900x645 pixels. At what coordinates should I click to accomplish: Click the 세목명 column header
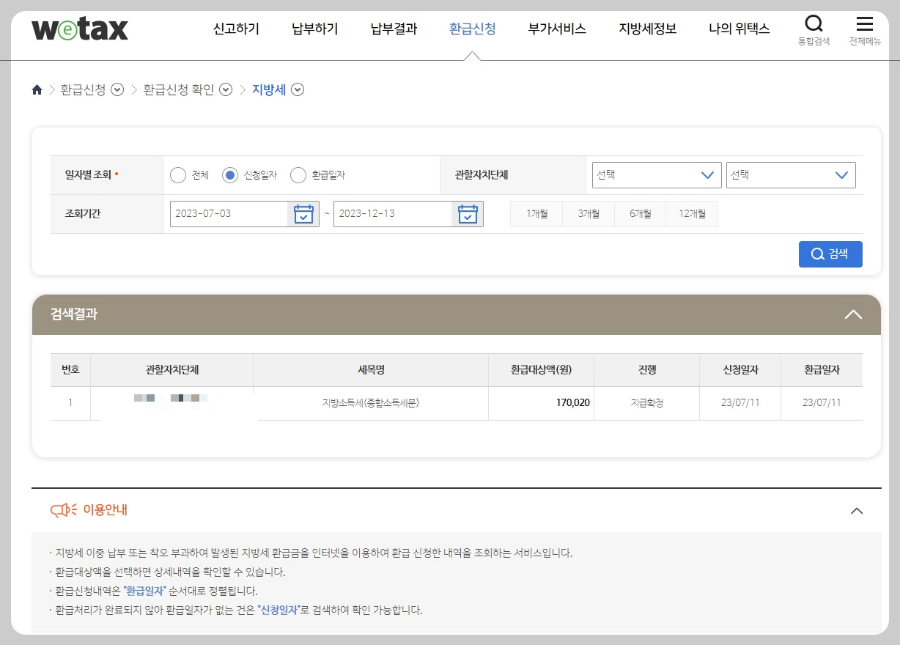[x=371, y=370]
